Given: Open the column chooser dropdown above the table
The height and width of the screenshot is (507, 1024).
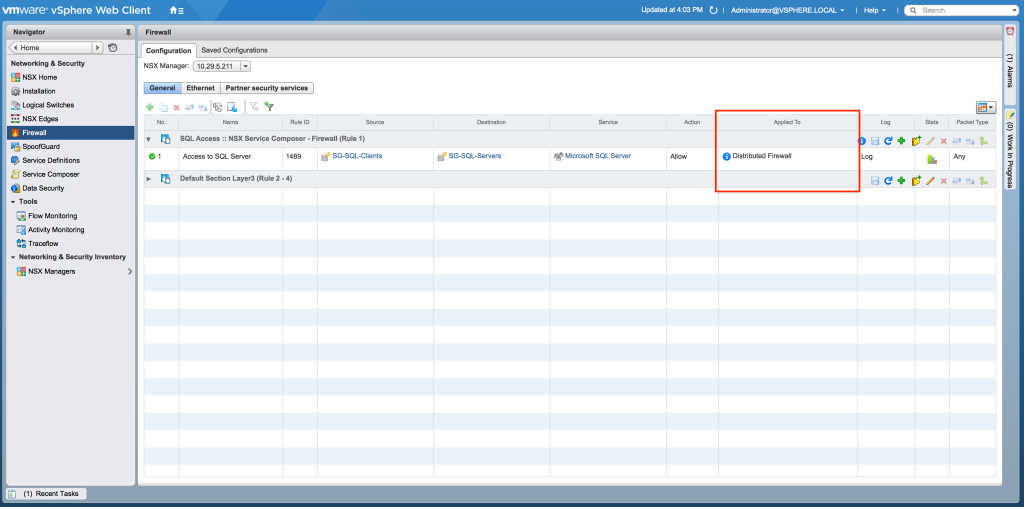Looking at the screenshot, I should [986, 107].
